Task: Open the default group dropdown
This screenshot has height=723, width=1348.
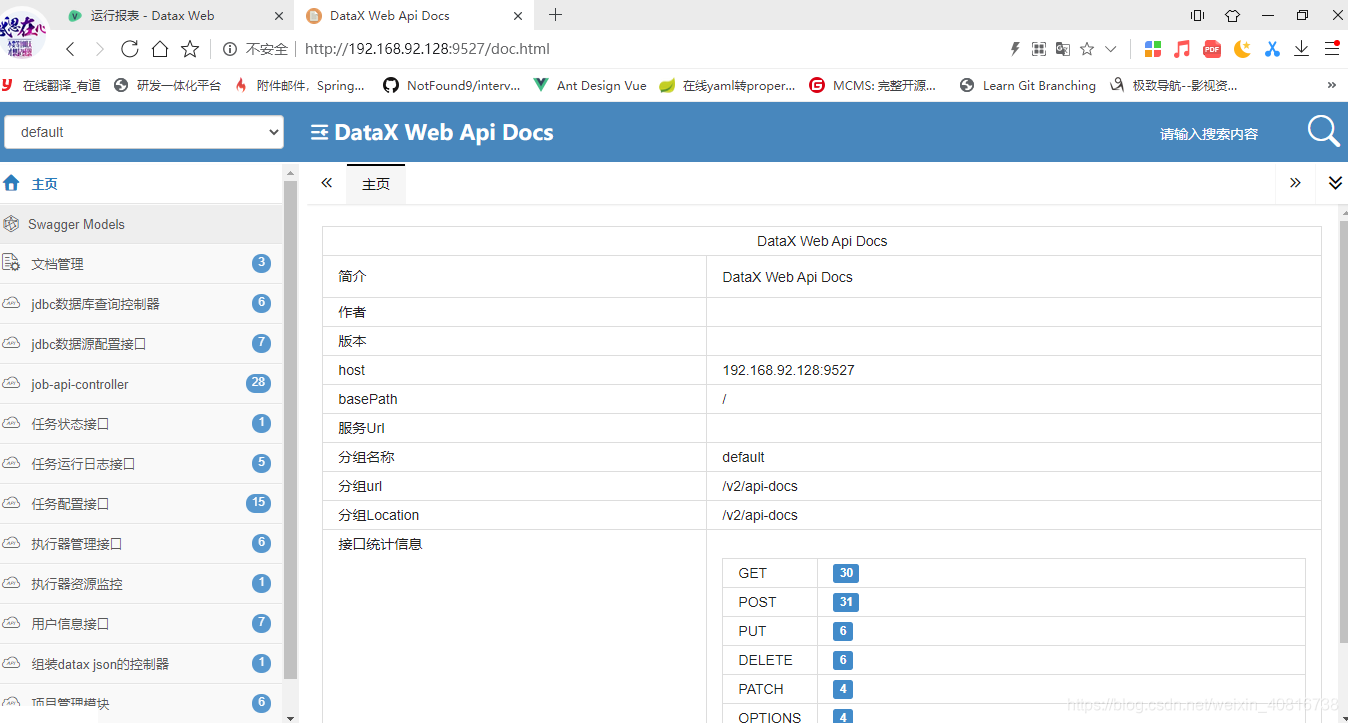Action: point(144,132)
